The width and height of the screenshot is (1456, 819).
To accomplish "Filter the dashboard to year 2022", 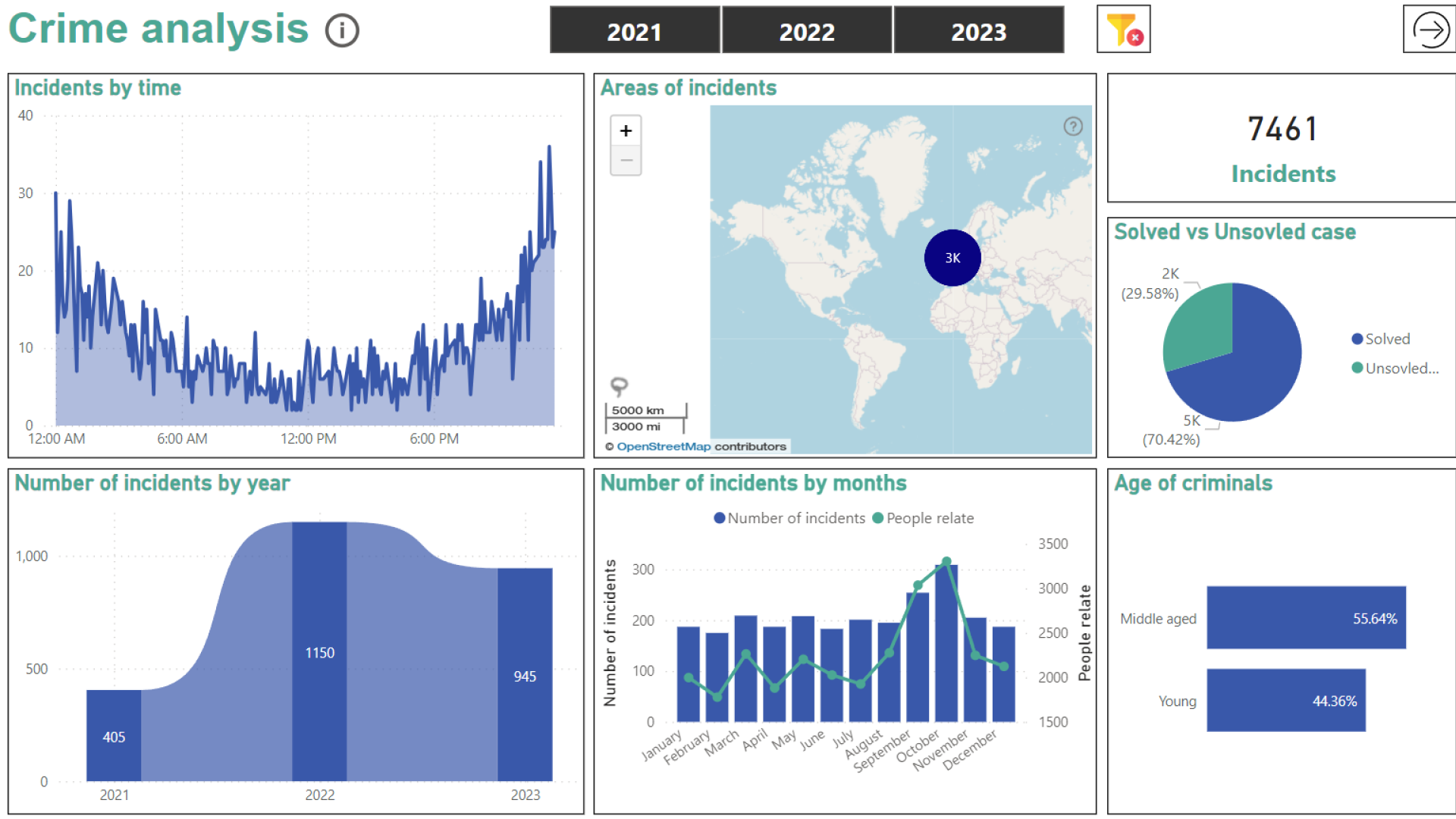I will point(807,30).
